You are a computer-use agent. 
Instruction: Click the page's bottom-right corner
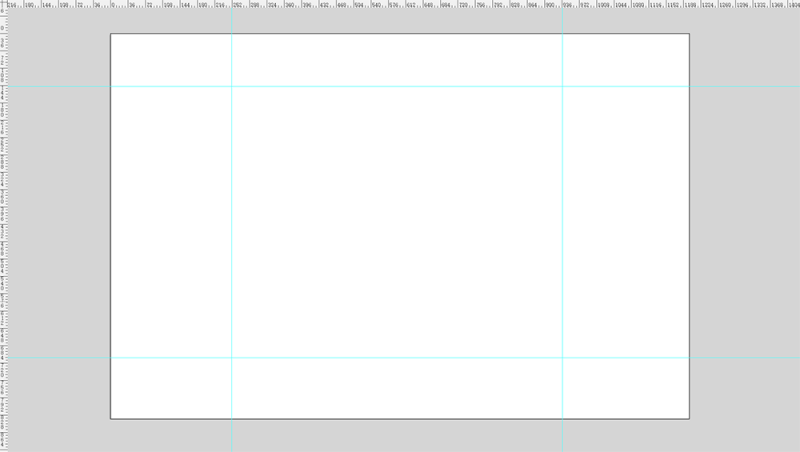tap(689, 419)
